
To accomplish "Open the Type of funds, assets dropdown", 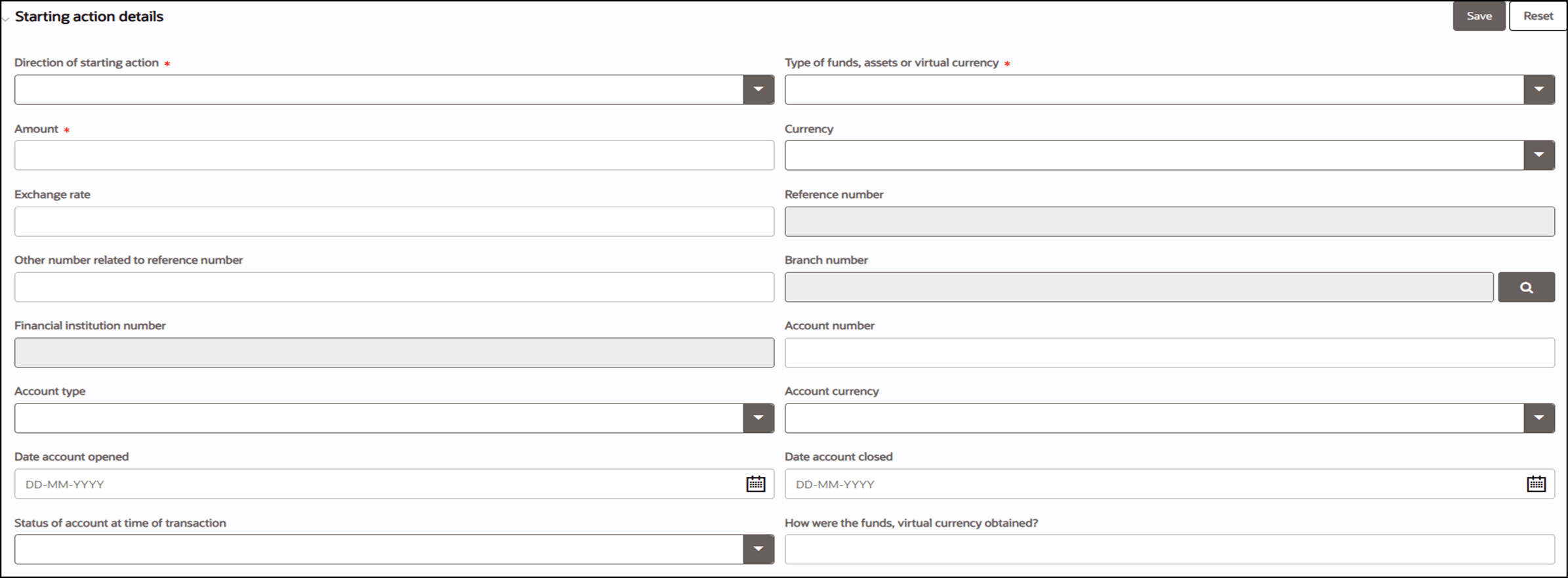I will click(1538, 89).
